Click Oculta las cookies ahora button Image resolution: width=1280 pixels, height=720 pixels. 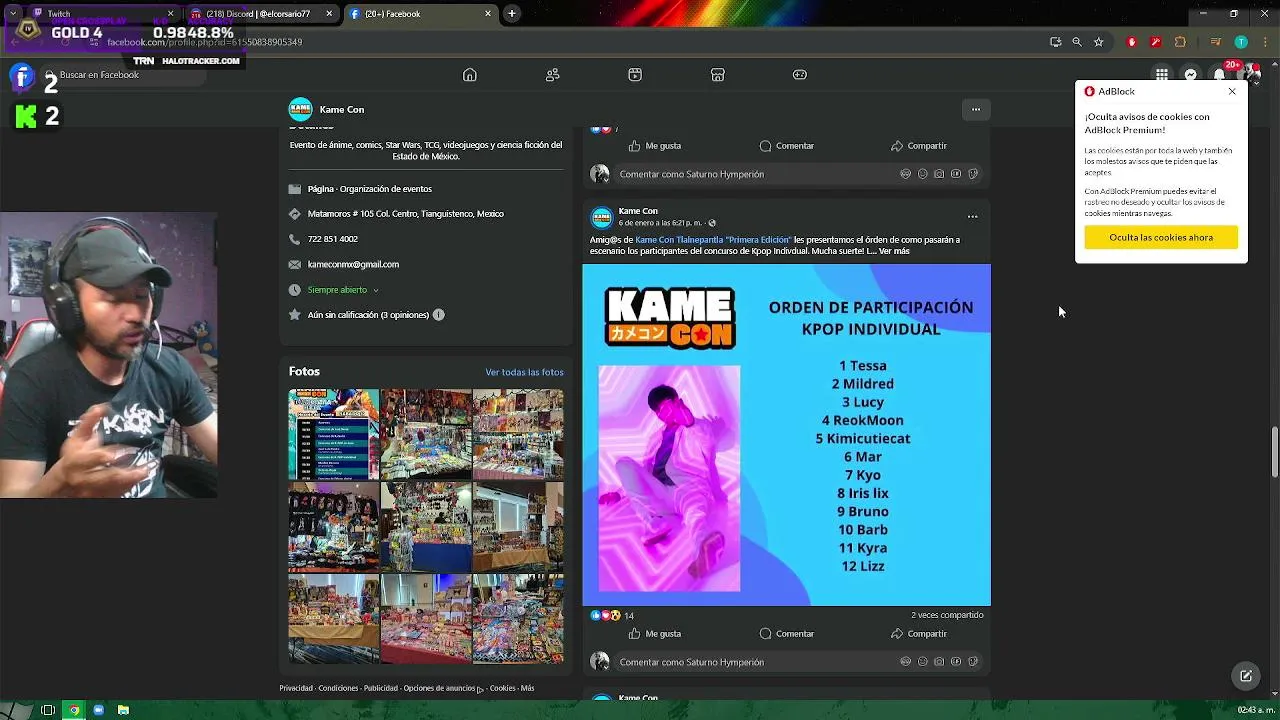pos(1161,237)
